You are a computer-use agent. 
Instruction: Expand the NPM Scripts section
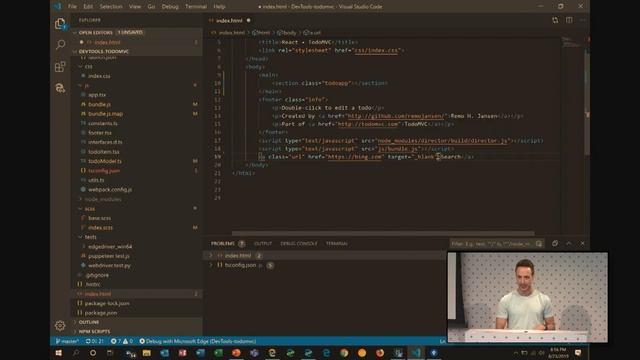point(94,331)
